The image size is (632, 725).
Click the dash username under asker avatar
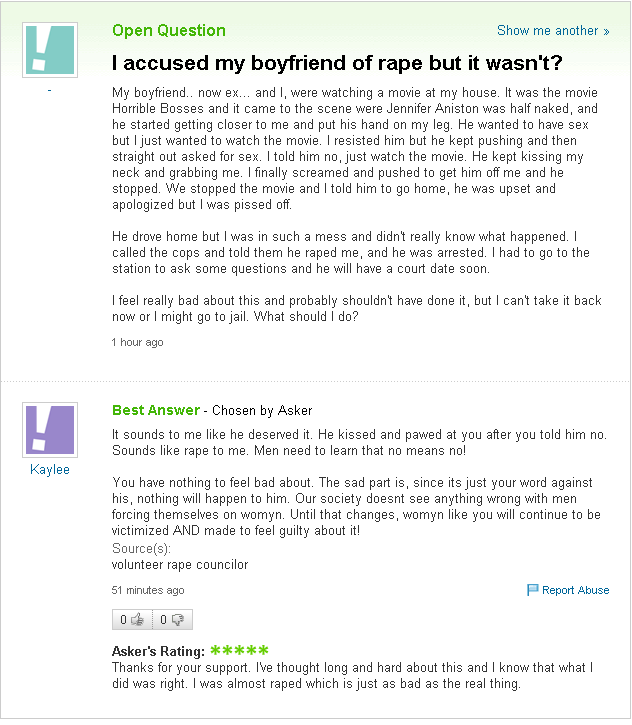(49, 91)
